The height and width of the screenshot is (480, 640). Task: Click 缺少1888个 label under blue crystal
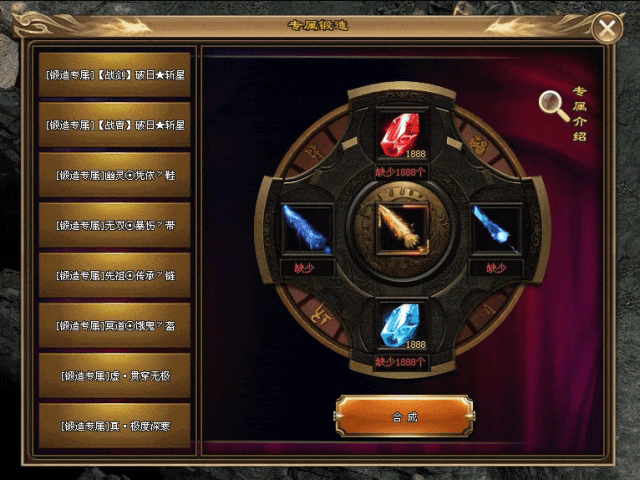[x=400, y=362]
